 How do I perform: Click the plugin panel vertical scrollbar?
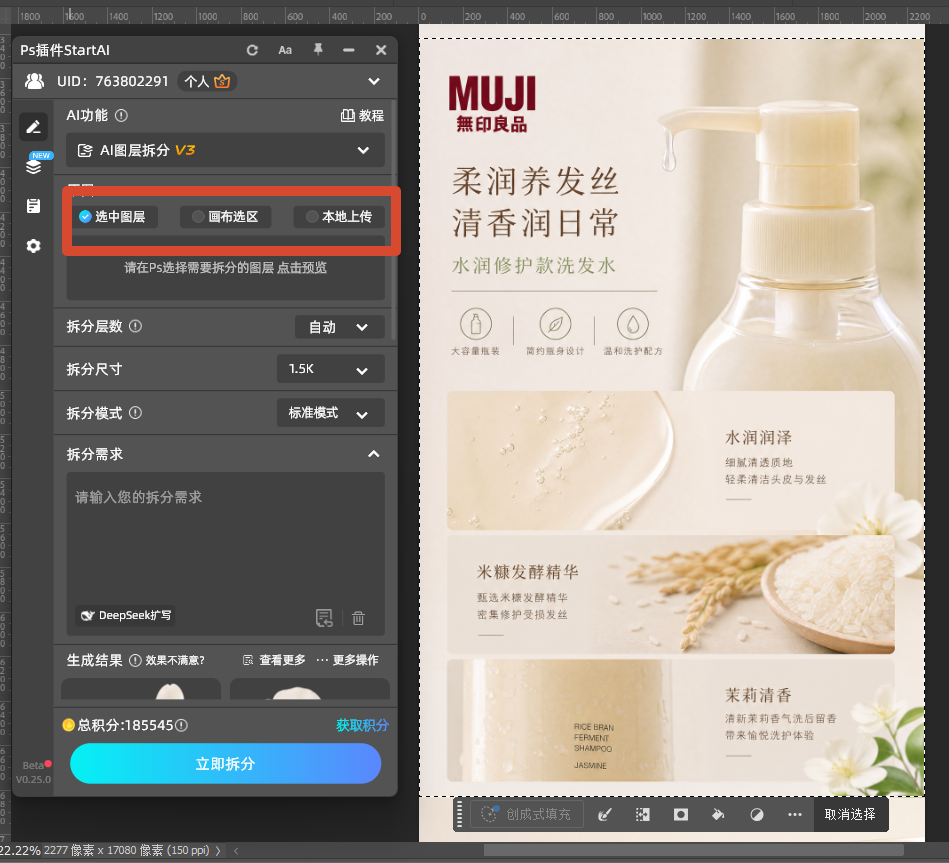(395, 221)
